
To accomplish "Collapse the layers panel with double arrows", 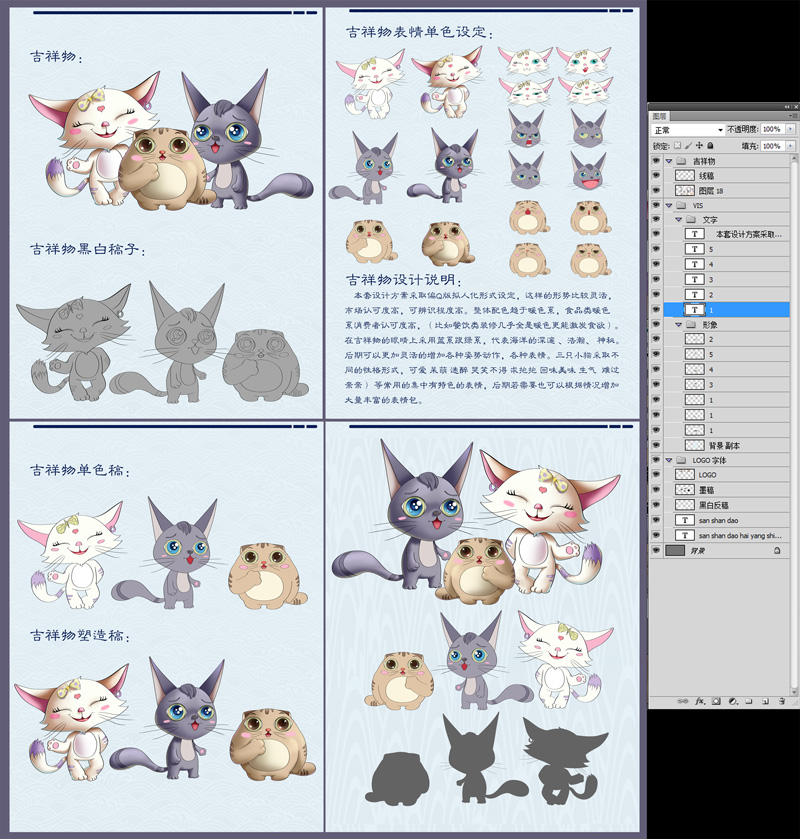I will pyautogui.click(x=788, y=106).
